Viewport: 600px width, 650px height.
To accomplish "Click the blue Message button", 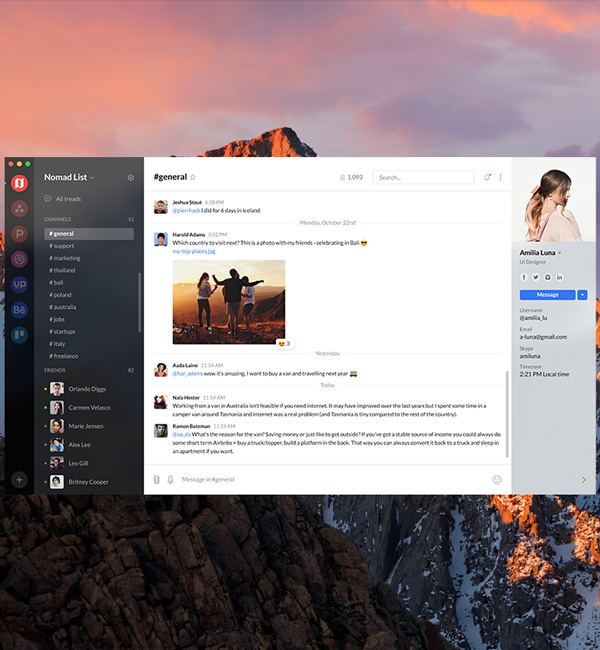I will tap(547, 295).
